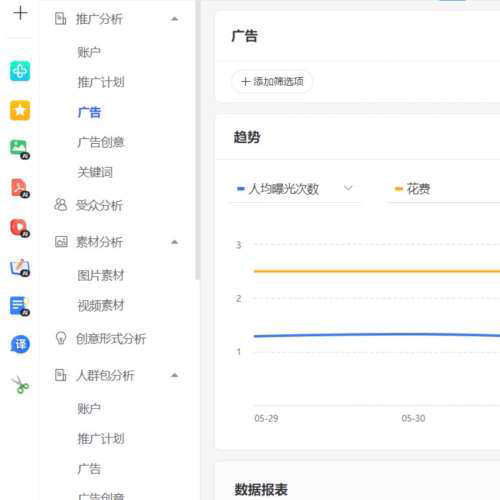Screen dimensions: 500x500
Task: Collapse the 推广分析 section arrow
Action: click(x=174, y=19)
